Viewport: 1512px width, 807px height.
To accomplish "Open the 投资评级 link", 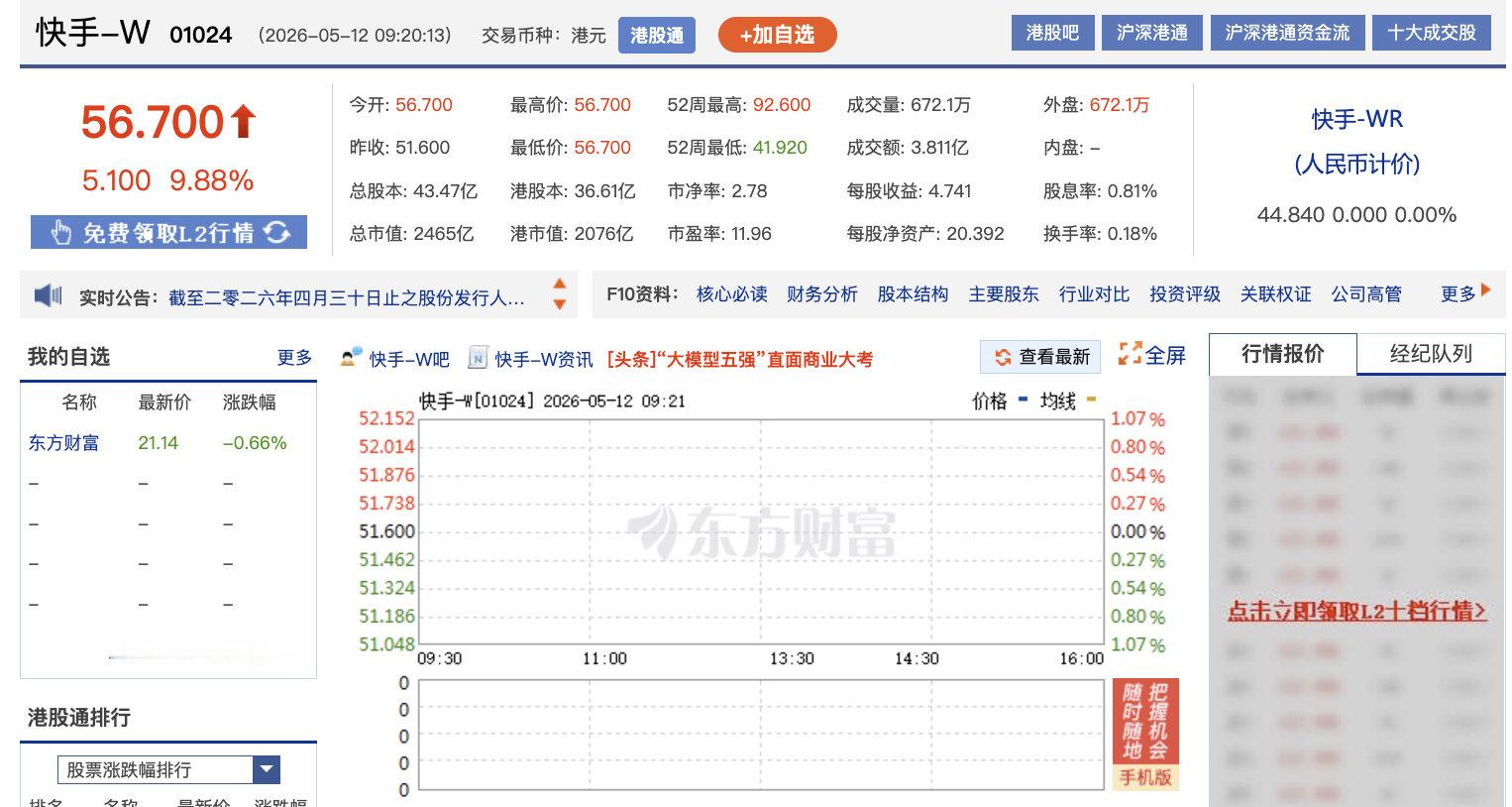I will (x=1185, y=294).
